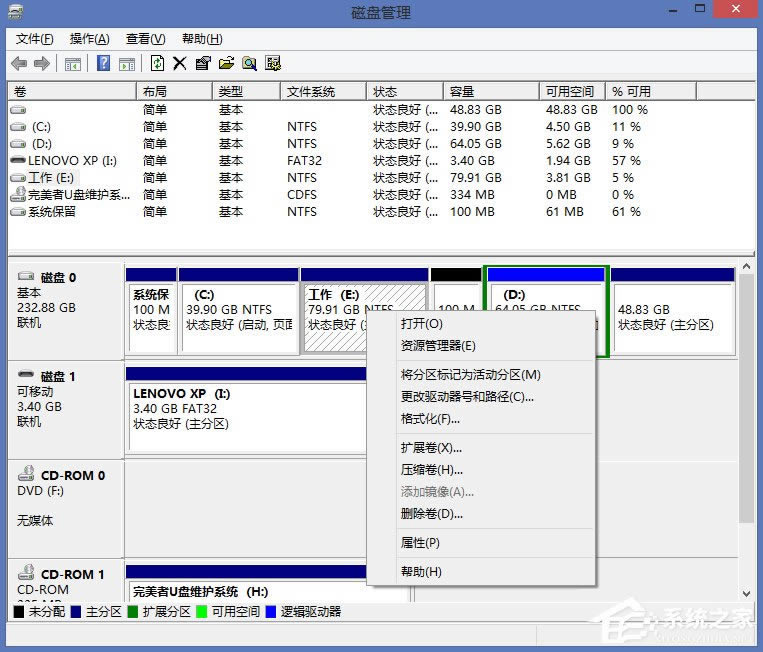763x652 pixels.
Task: Click the Refresh icon in the toolbar
Action: click(x=157, y=63)
